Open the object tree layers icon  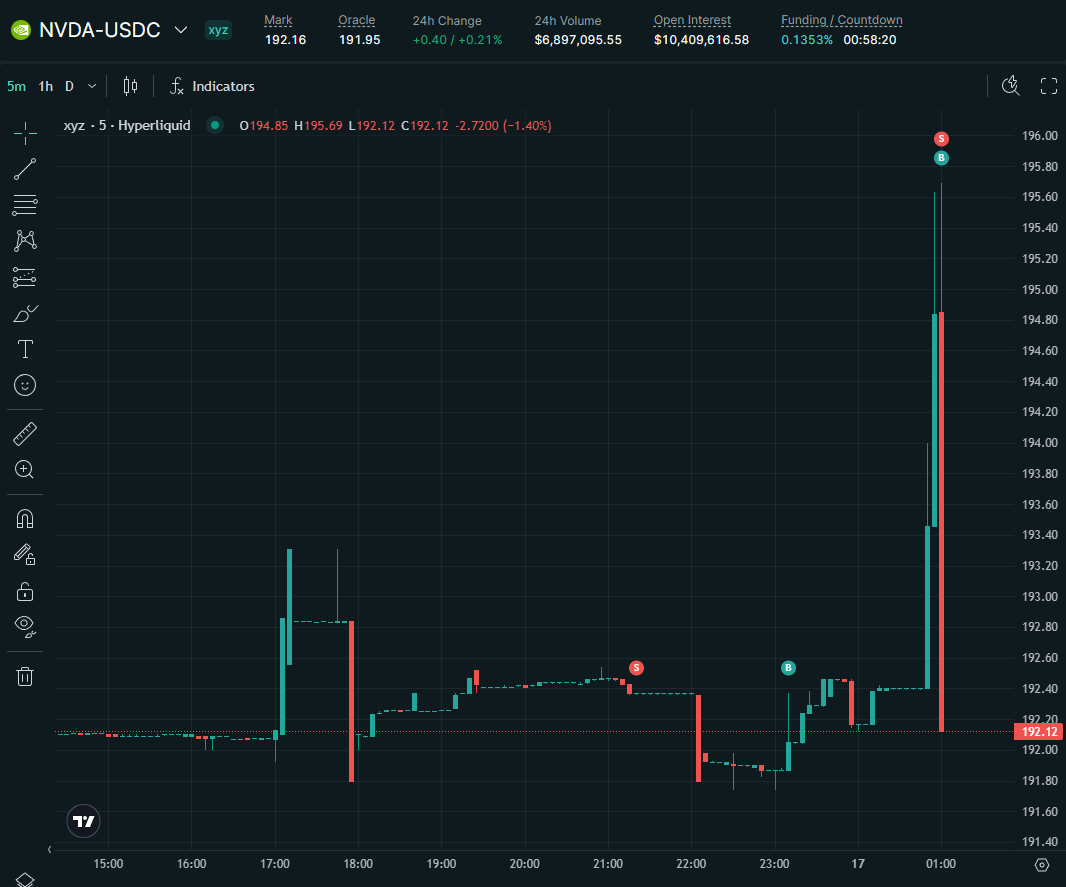(25, 880)
